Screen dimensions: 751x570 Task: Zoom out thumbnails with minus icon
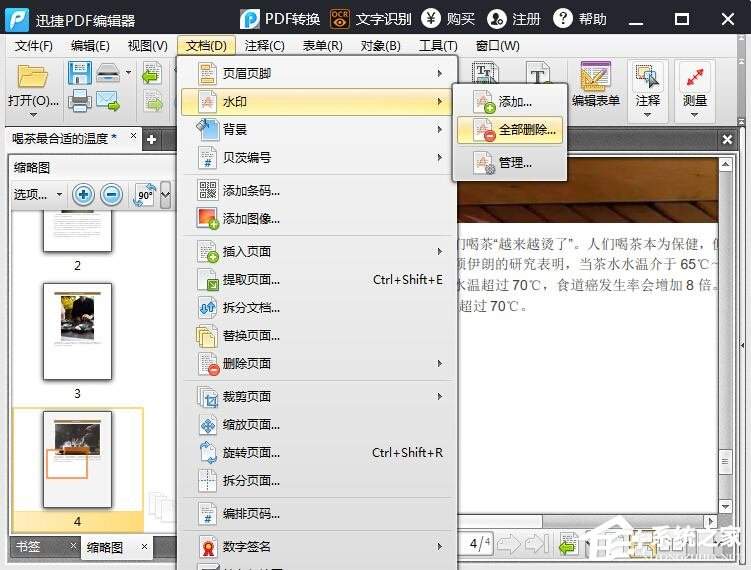tap(112, 194)
